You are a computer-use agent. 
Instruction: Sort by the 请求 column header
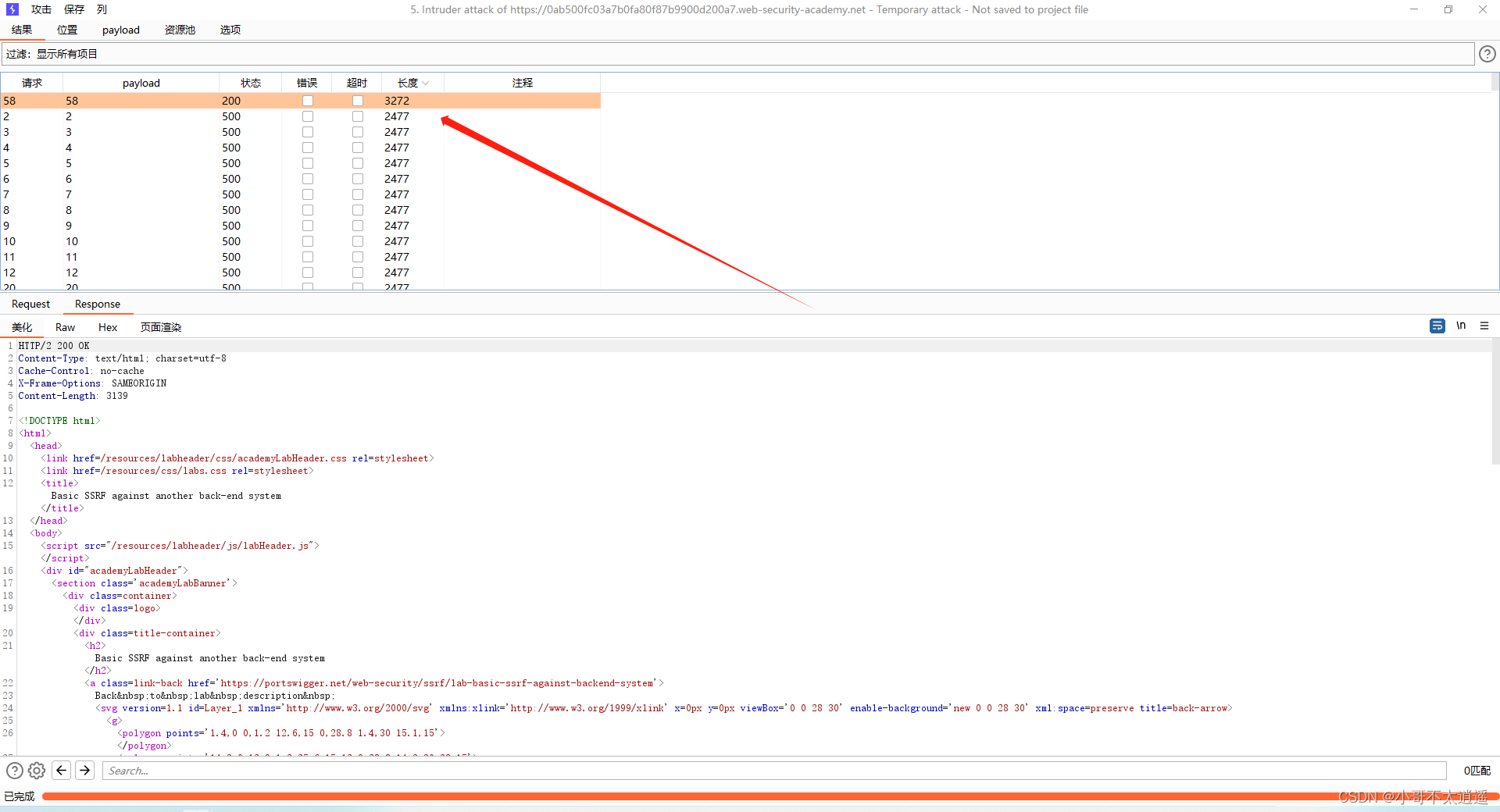pyautogui.click(x=32, y=83)
